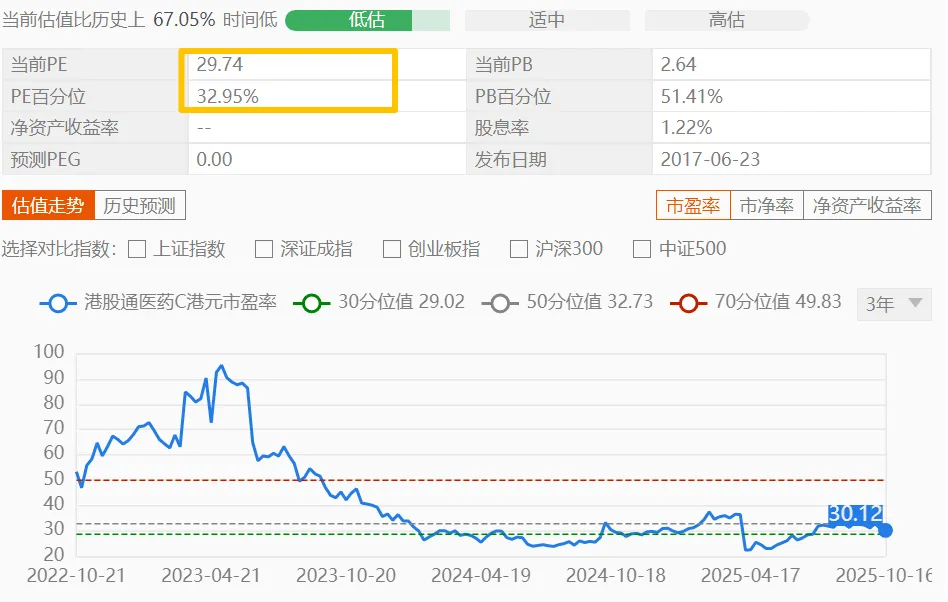948x602 pixels.
Task: Enable 沪深300 index comparison
Action: [519, 249]
